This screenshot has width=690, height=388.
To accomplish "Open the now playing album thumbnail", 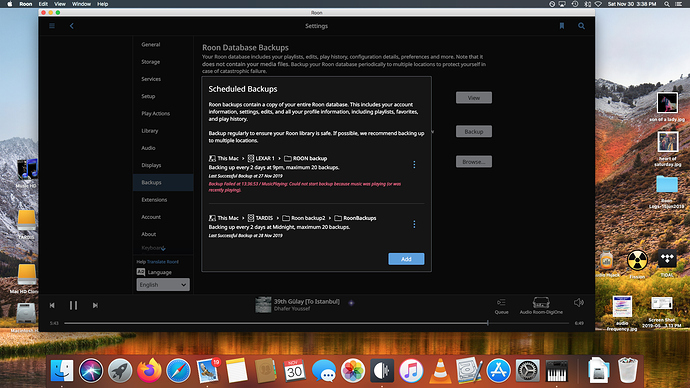I will pyautogui.click(x=263, y=304).
